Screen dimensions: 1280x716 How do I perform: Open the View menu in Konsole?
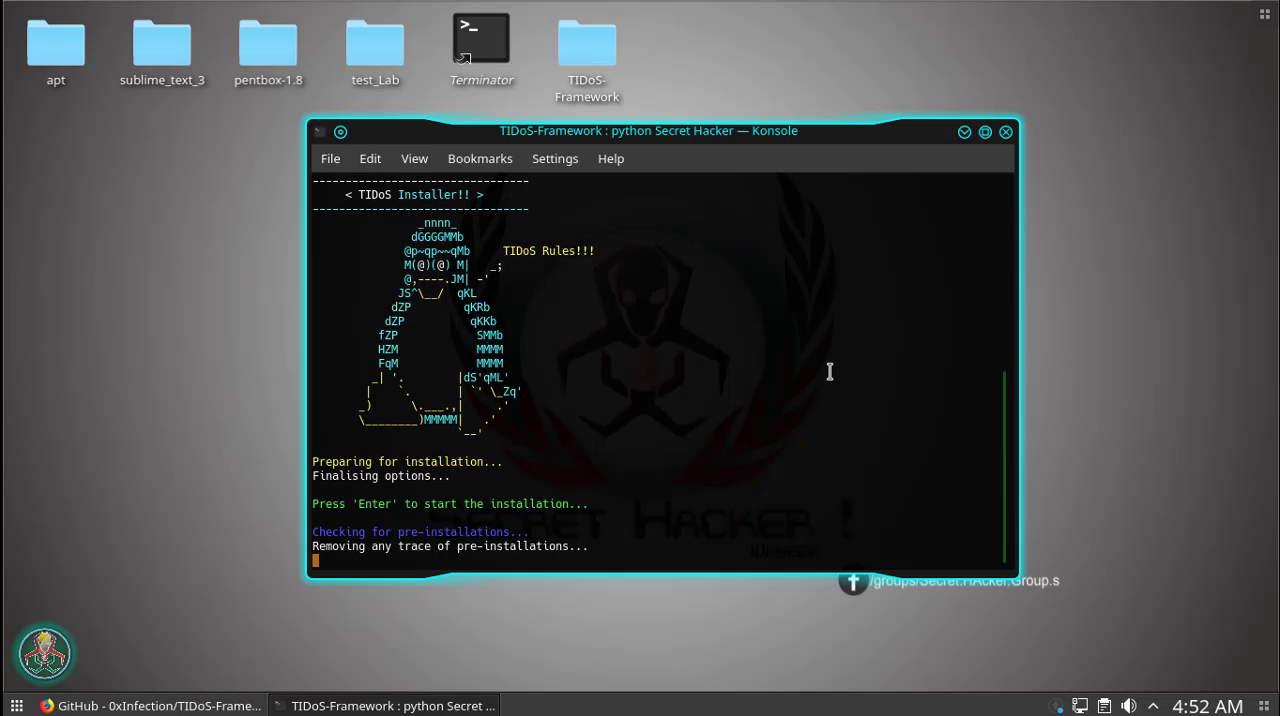pos(414,159)
